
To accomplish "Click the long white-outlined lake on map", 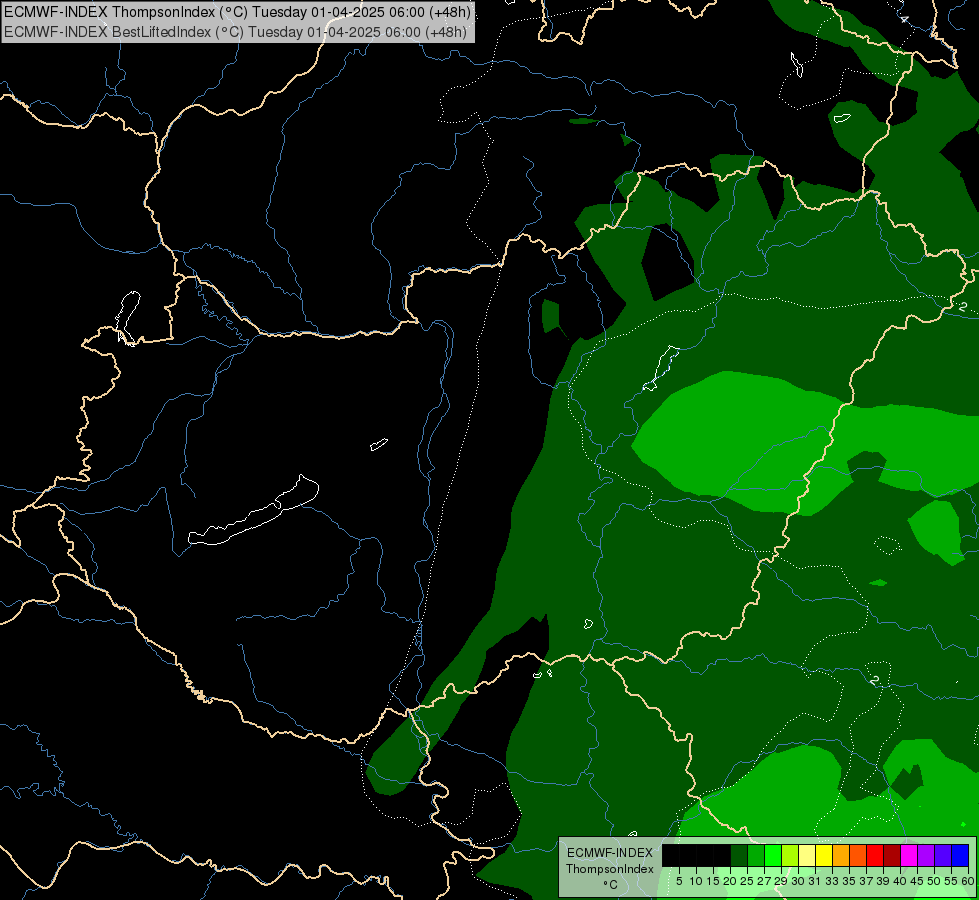I will (x=253, y=510).
